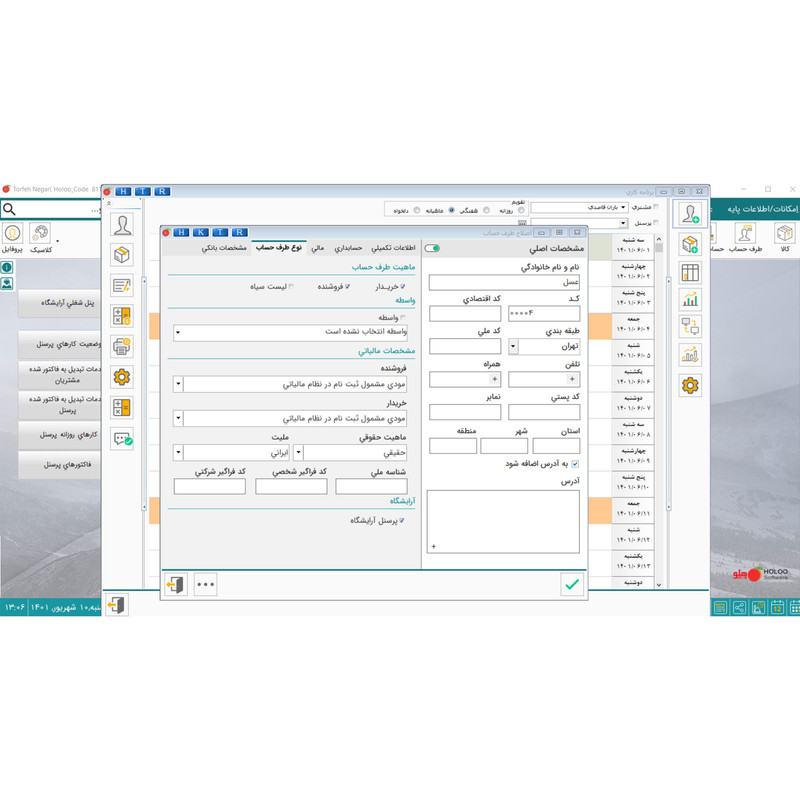Toggle the به آدرس اضافه شود checkbox
The height and width of the screenshot is (800, 800).
(x=575, y=464)
